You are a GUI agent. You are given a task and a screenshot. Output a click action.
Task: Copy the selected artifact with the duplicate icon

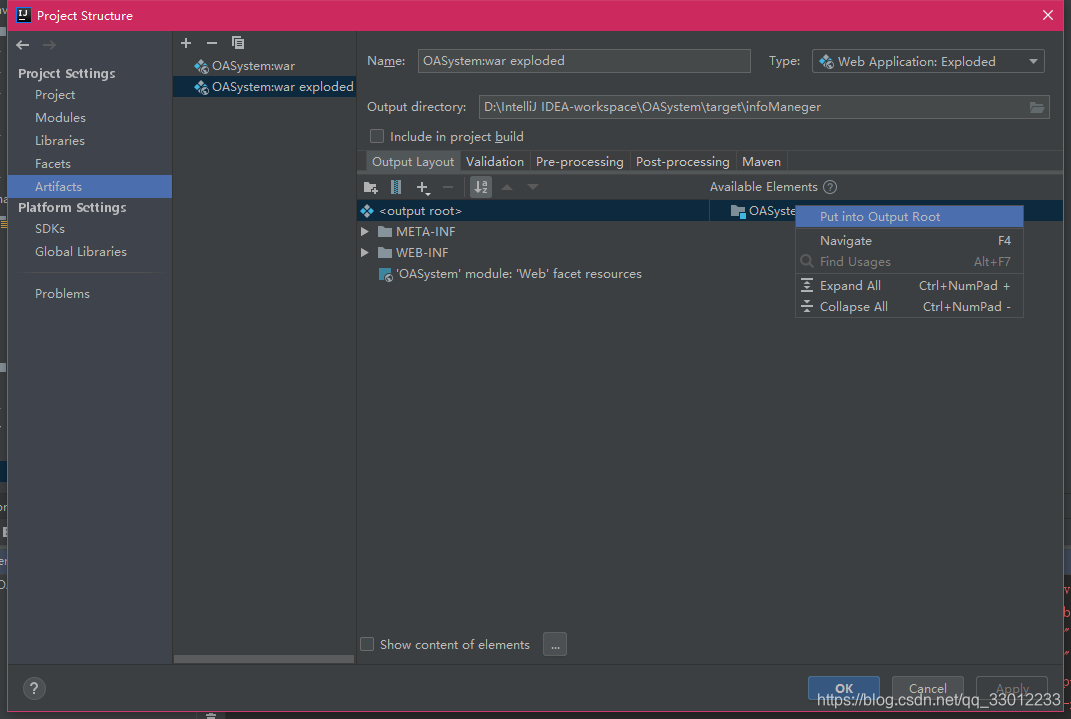pyautogui.click(x=238, y=43)
